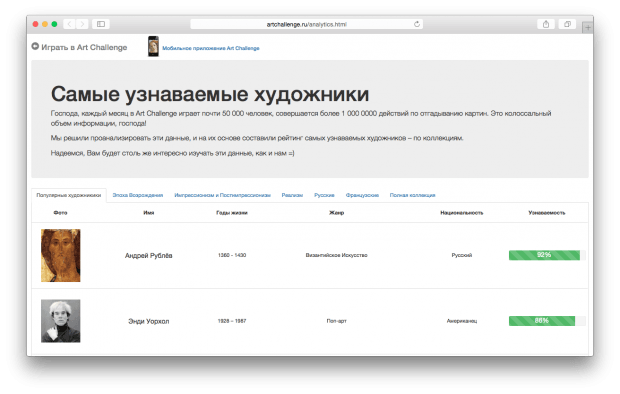620x394 pixels.
Task: Click the artchallenge.ru address bar
Action: (x=306, y=24)
